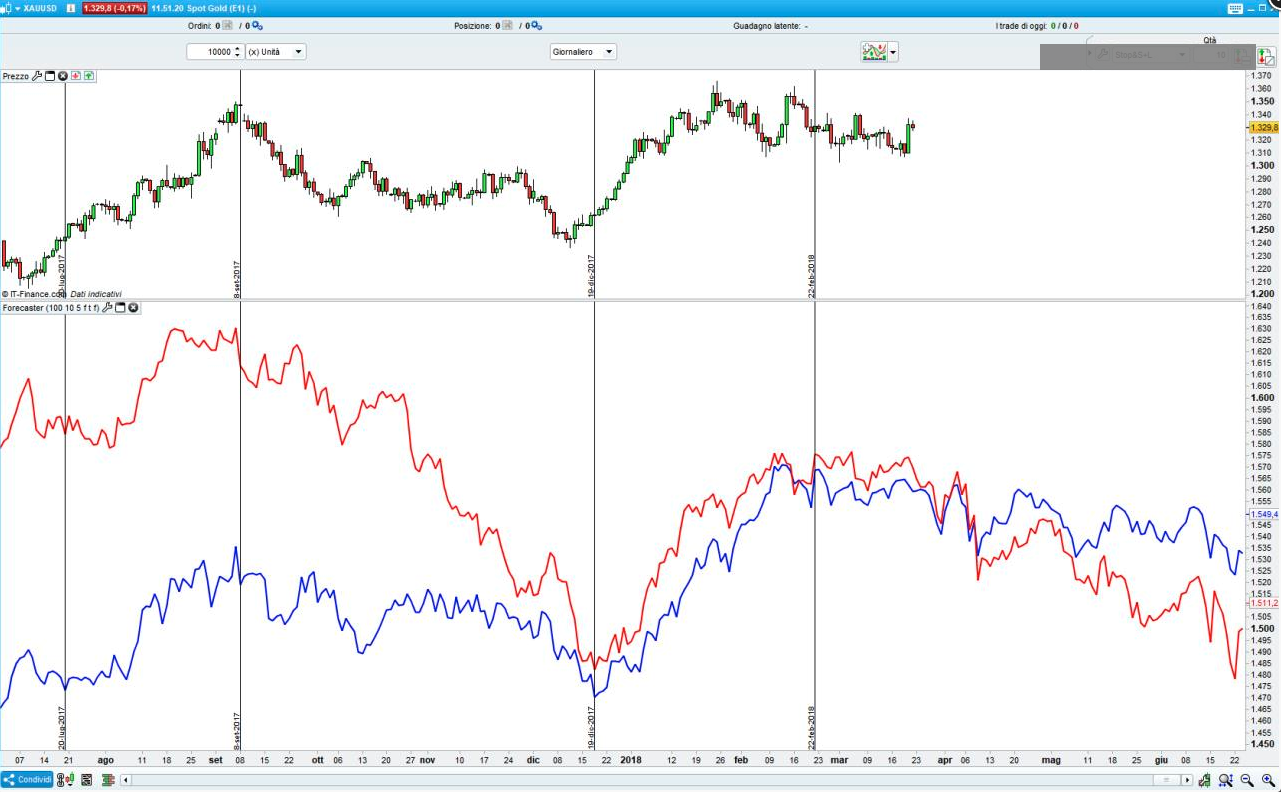Click the calculator-style icon in bottom toolbar
This screenshot has height=792, width=1281.
pos(87,780)
